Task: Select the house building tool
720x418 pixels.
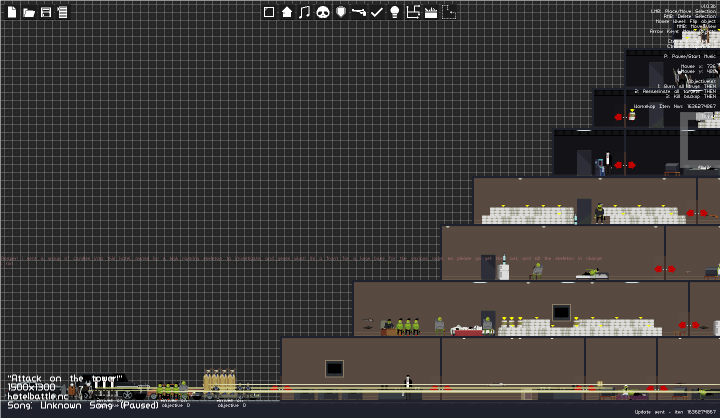Action: [x=287, y=12]
